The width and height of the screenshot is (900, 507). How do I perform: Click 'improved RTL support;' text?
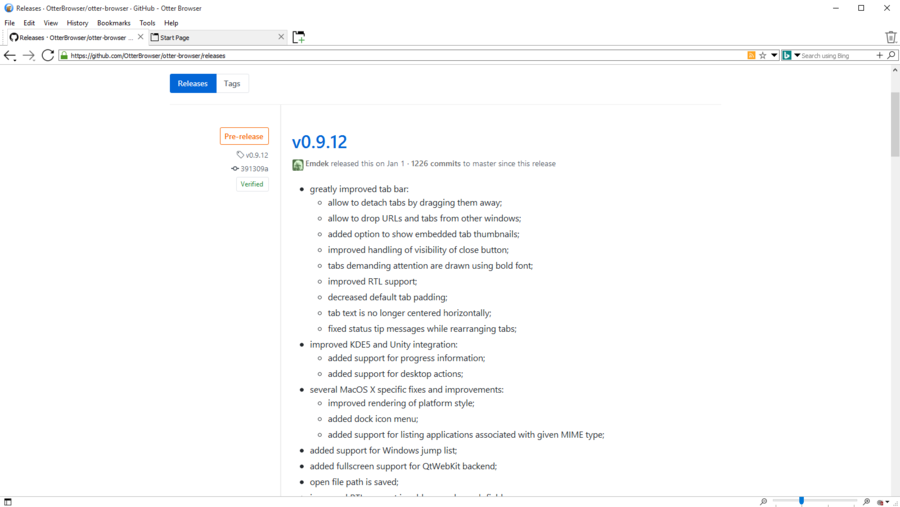[x=373, y=281]
